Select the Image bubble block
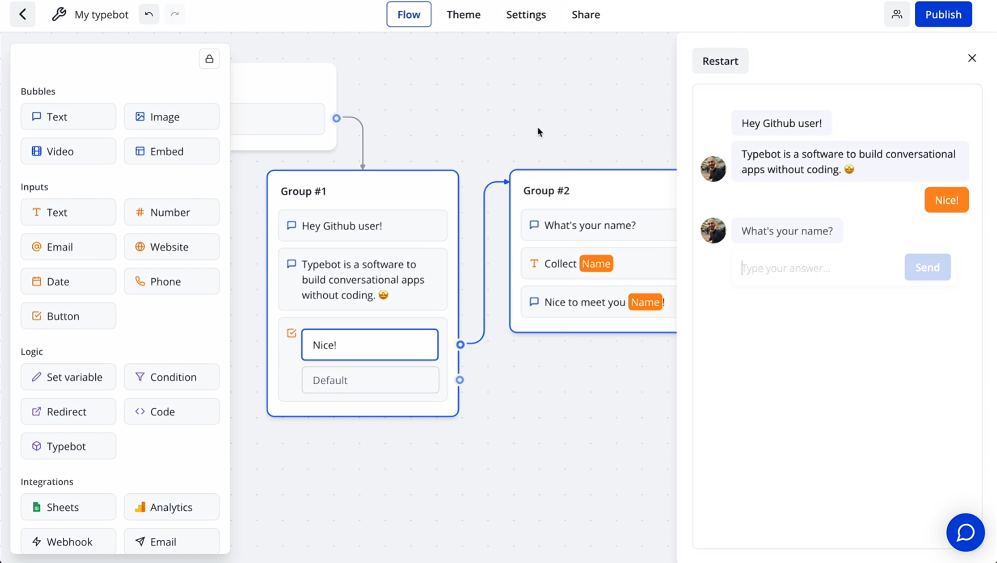Image resolution: width=997 pixels, height=563 pixels. coord(171,117)
